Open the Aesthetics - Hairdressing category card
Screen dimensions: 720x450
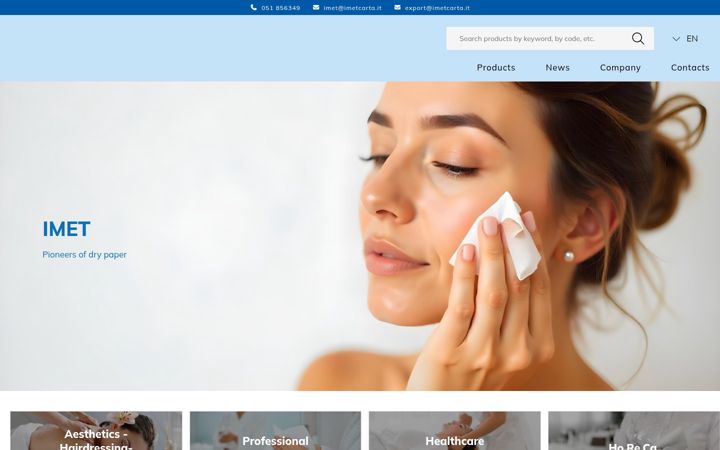tap(96, 431)
